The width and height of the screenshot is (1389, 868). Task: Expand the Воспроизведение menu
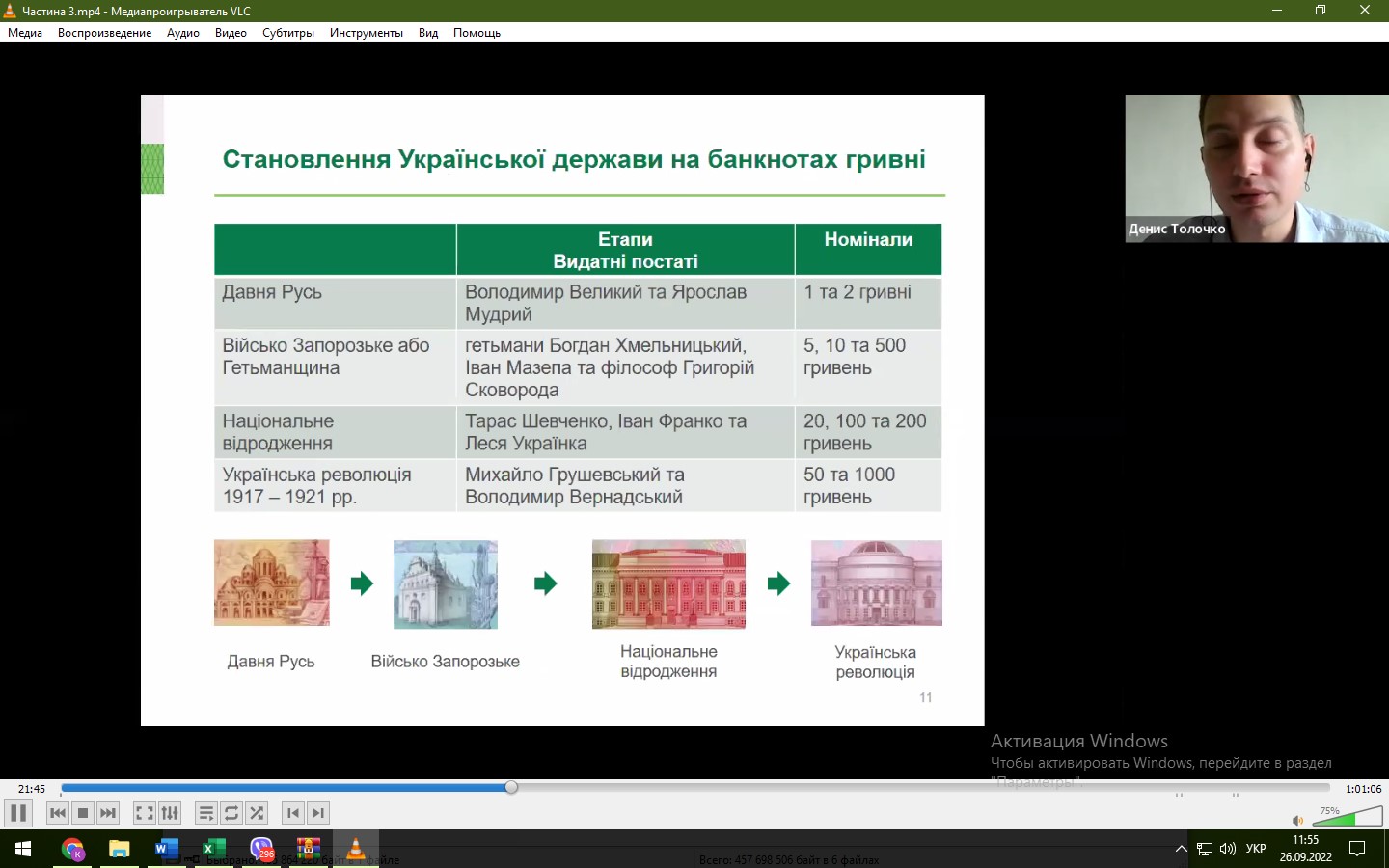[104, 33]
